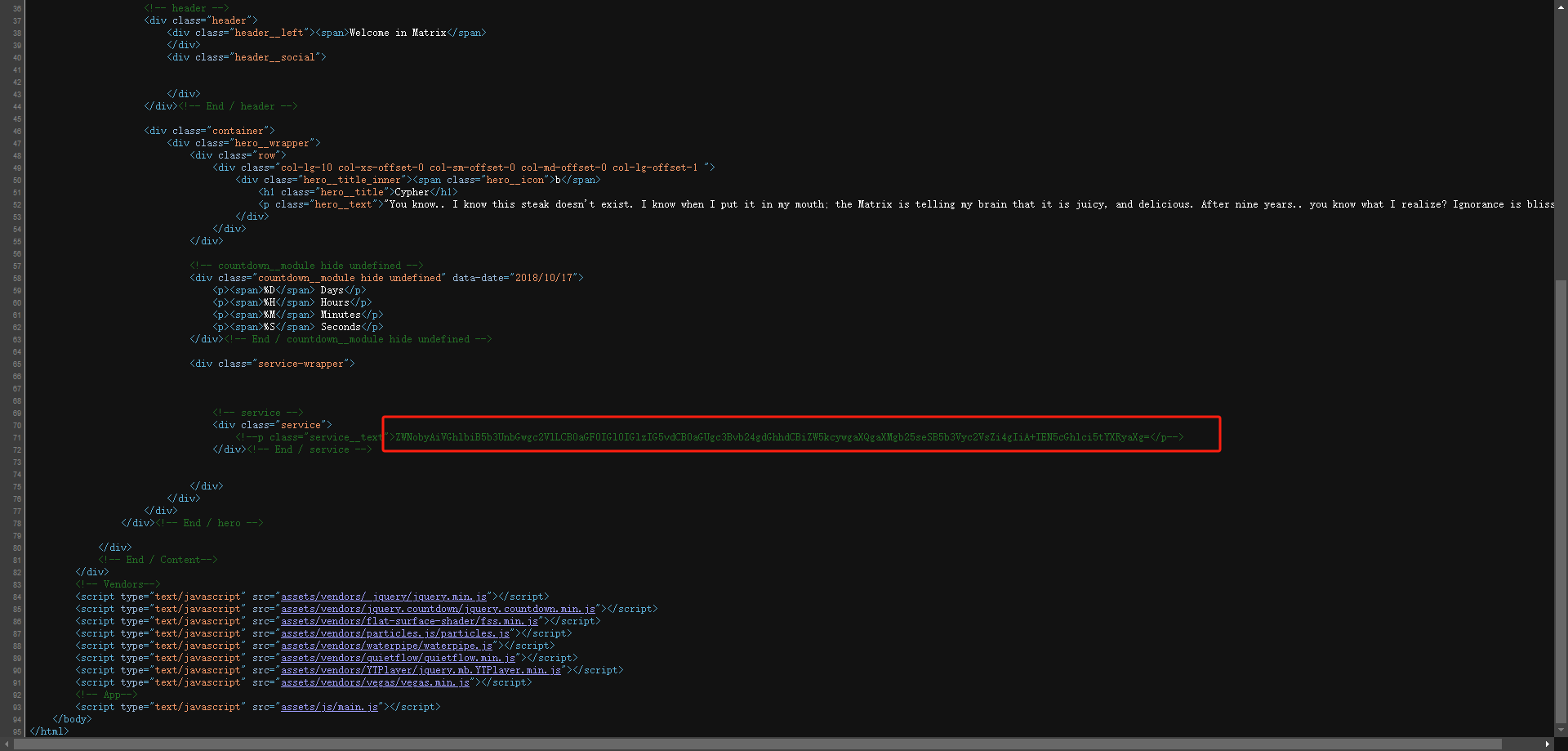Viewport: 1568px width, 751px height.
Task: Click the vertical scrollbar thumb
Action: [x=1561, y=500]
